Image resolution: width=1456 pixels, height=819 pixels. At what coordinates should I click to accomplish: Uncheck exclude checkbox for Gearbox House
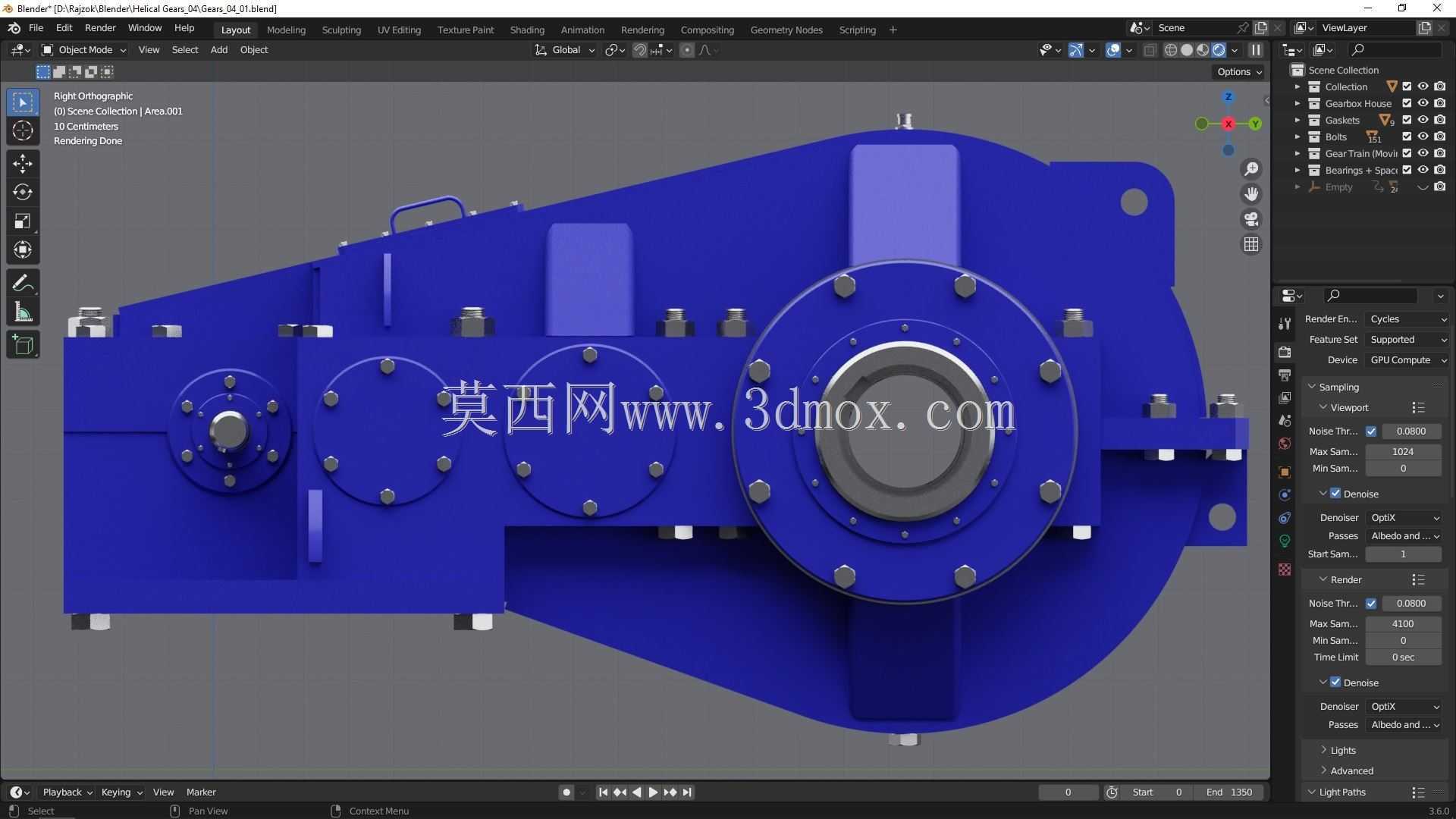tap(1407, 103)
